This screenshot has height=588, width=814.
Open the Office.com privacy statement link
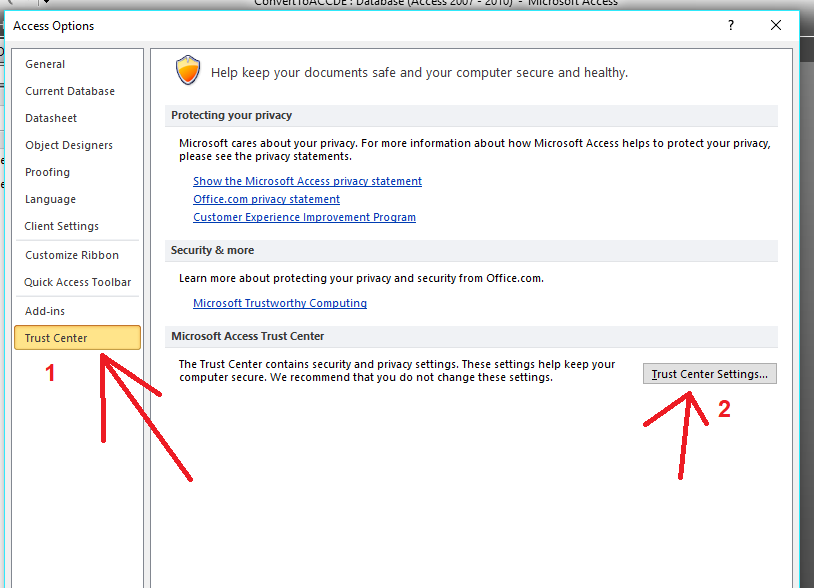pyautogui.click(x=266, y=199)
